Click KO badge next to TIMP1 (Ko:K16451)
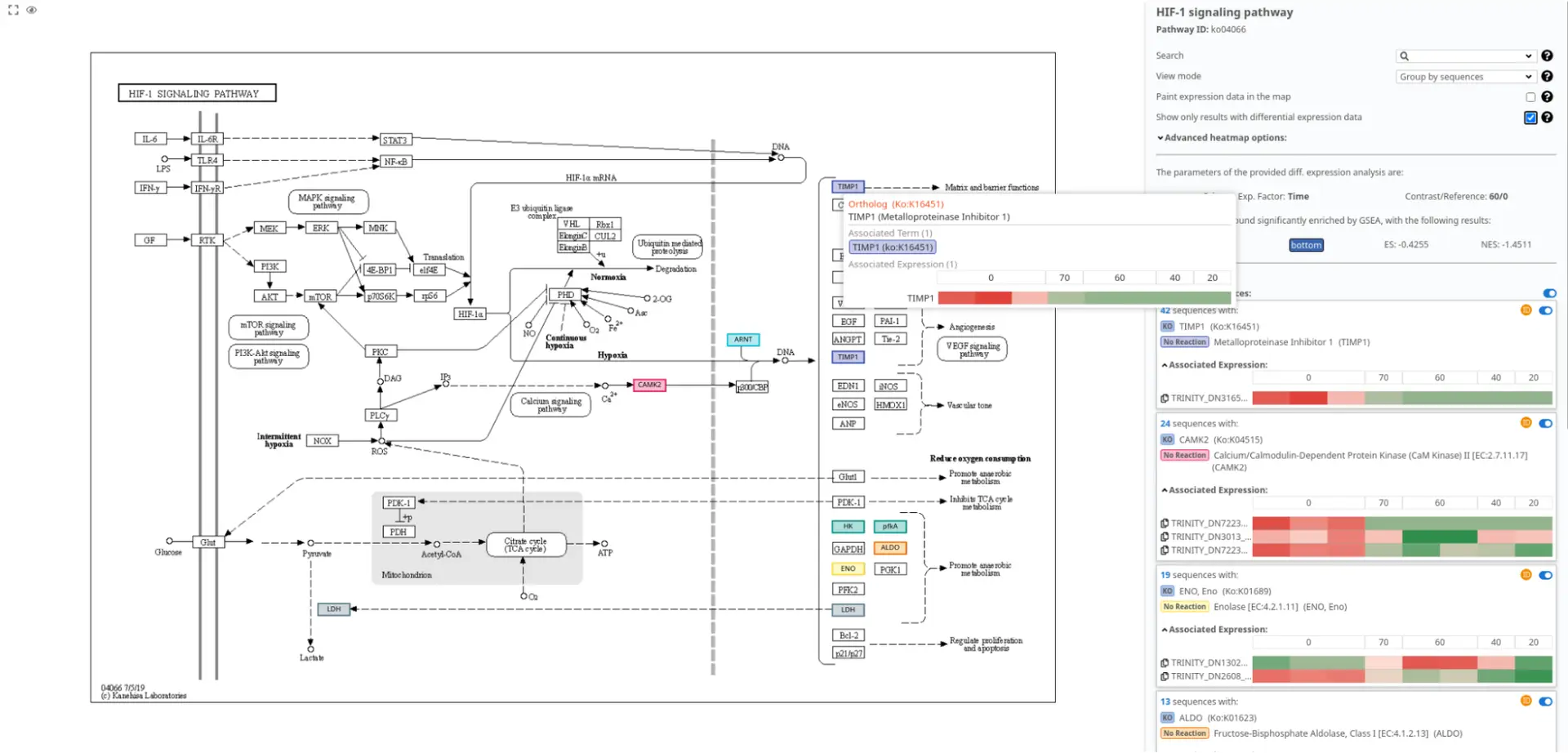 [1167, 326]
